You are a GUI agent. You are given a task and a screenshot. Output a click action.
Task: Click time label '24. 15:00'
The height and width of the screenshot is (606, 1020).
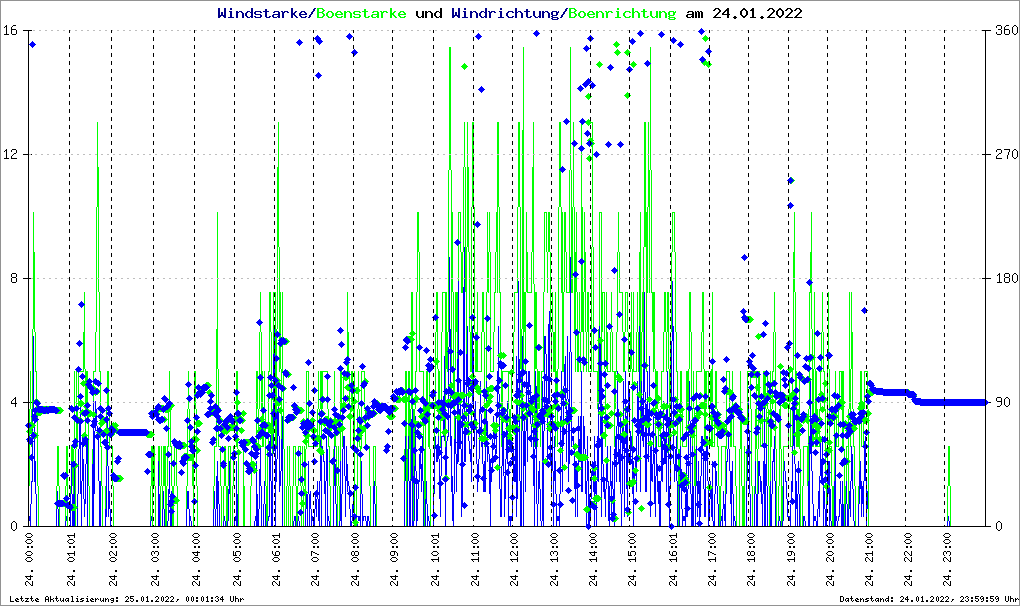[x=631, y=560]
